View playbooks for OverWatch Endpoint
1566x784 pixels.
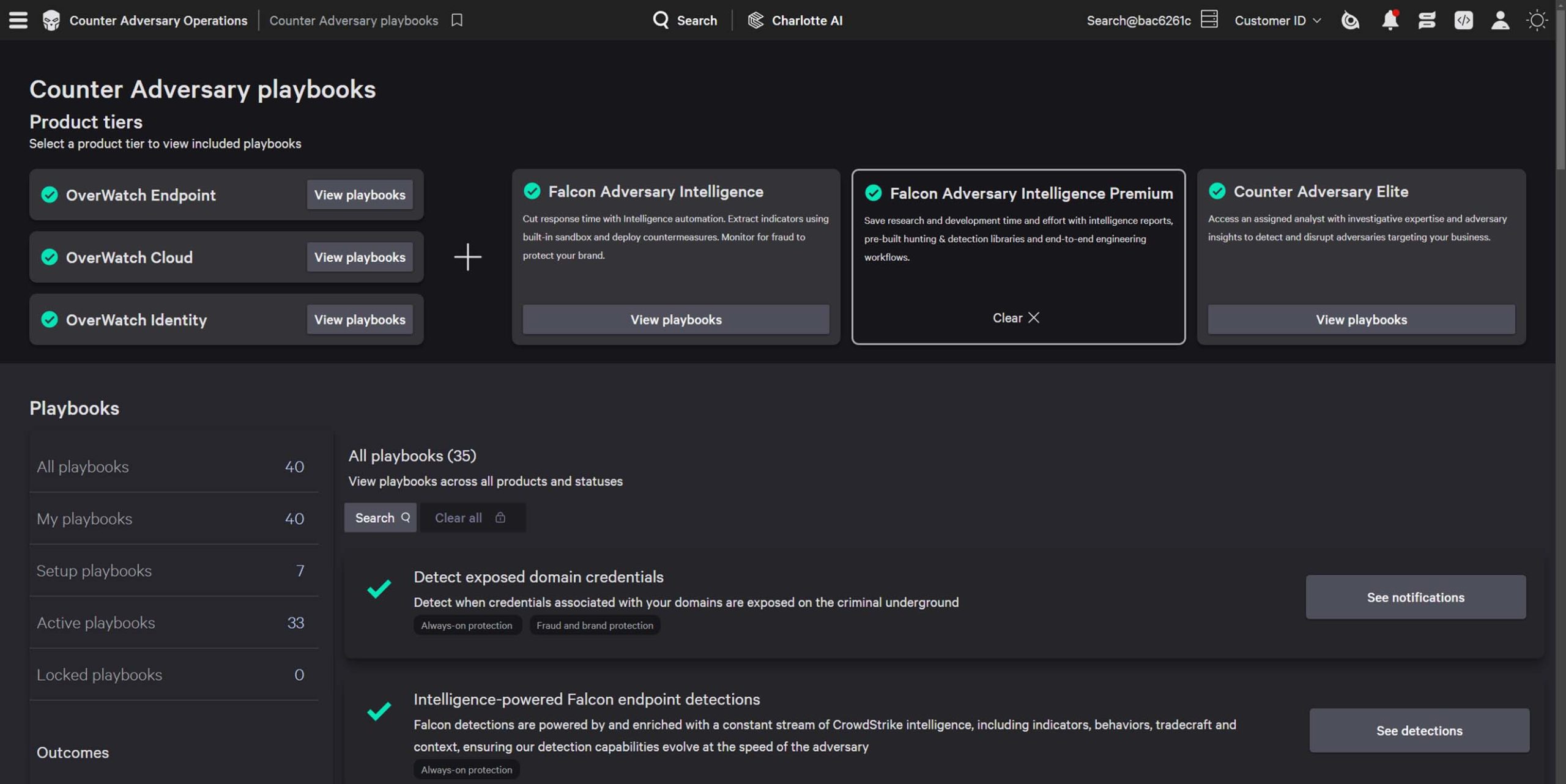[360, 195]
